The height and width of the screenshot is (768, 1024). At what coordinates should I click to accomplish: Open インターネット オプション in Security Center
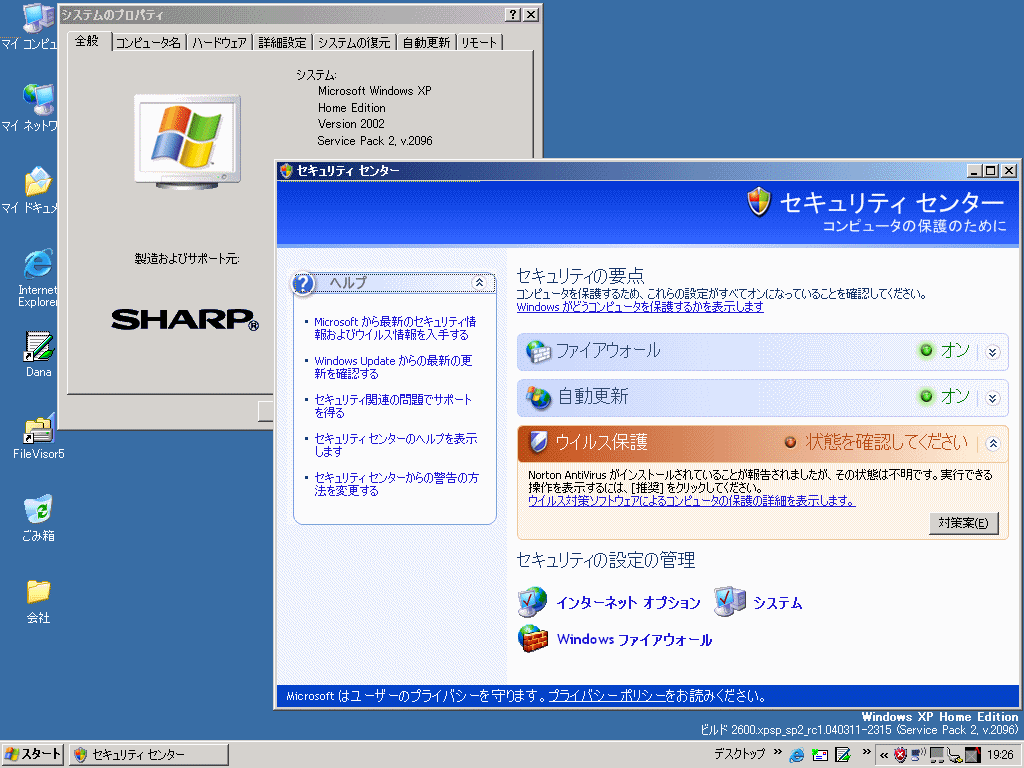point(628,603)
